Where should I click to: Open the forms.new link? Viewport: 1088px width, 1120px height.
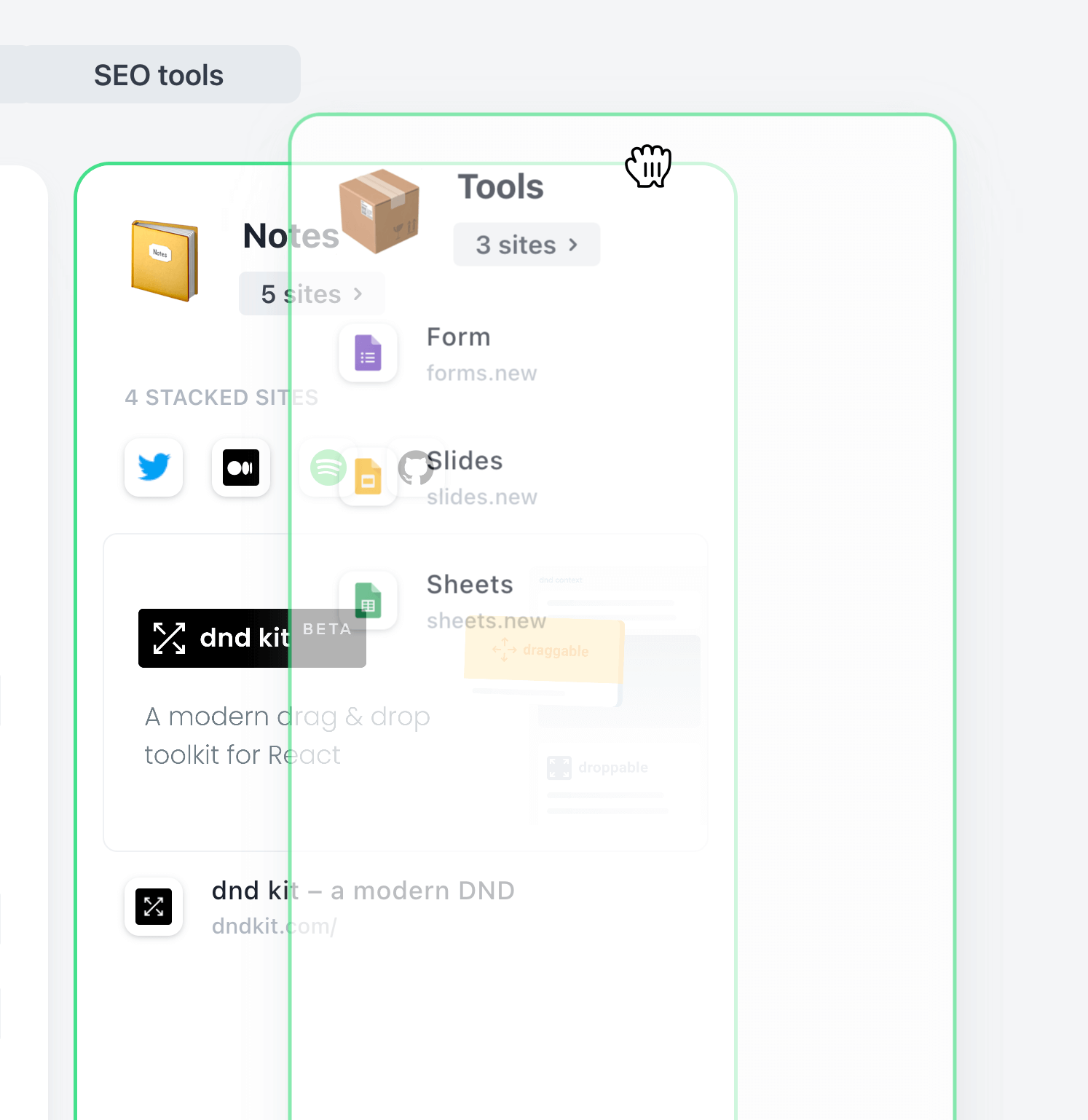click(481, 373)
